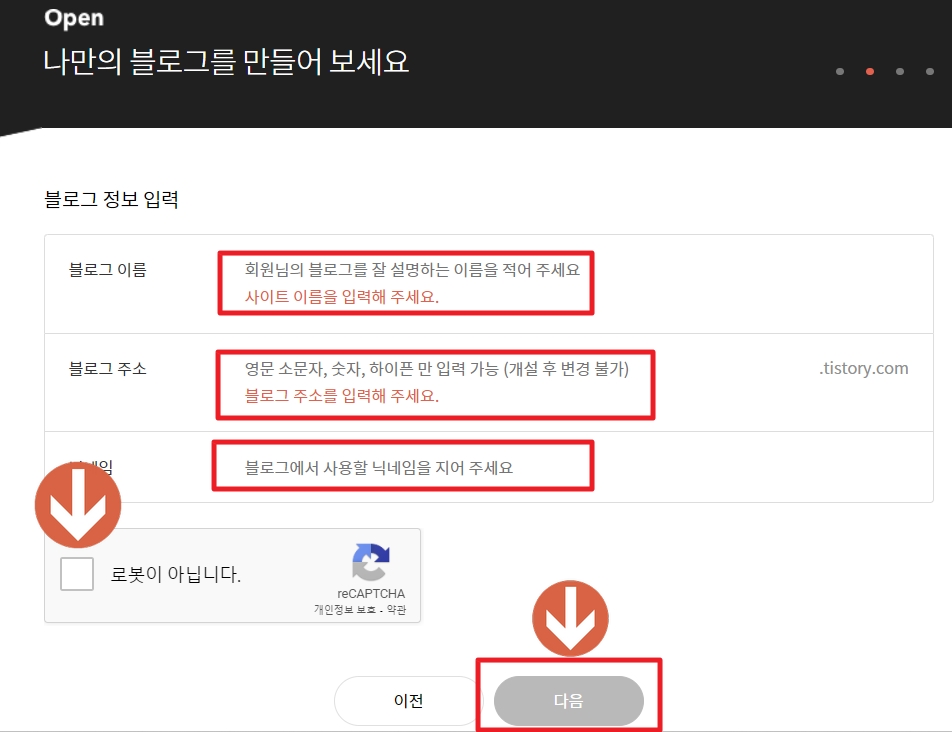Check the '로봇이 아닙니다' checkbox
The height and width of the screenshot is (732, 952).
pyautogui.click(x=77, y=574)
